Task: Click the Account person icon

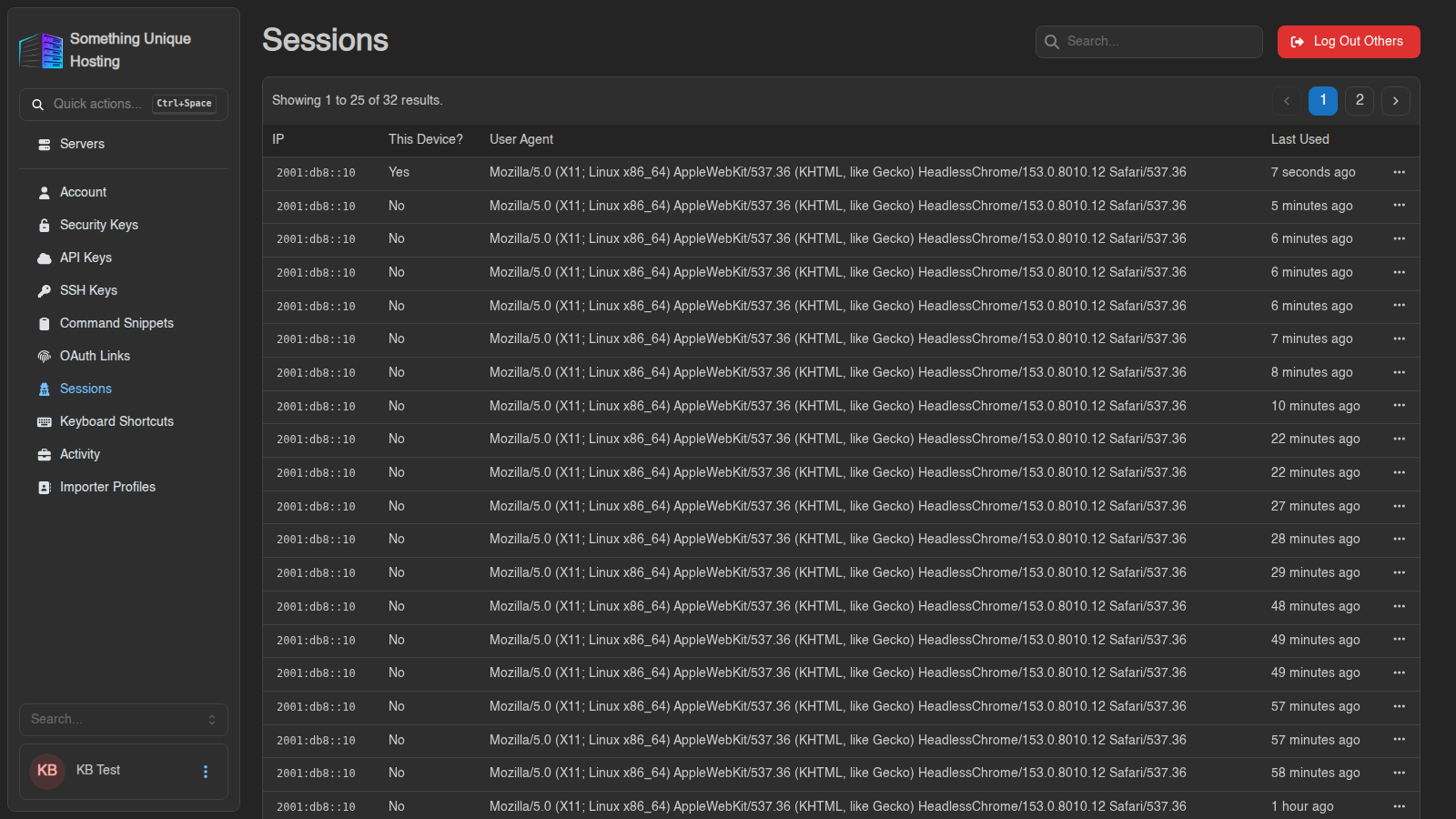Action: (44, 193)
